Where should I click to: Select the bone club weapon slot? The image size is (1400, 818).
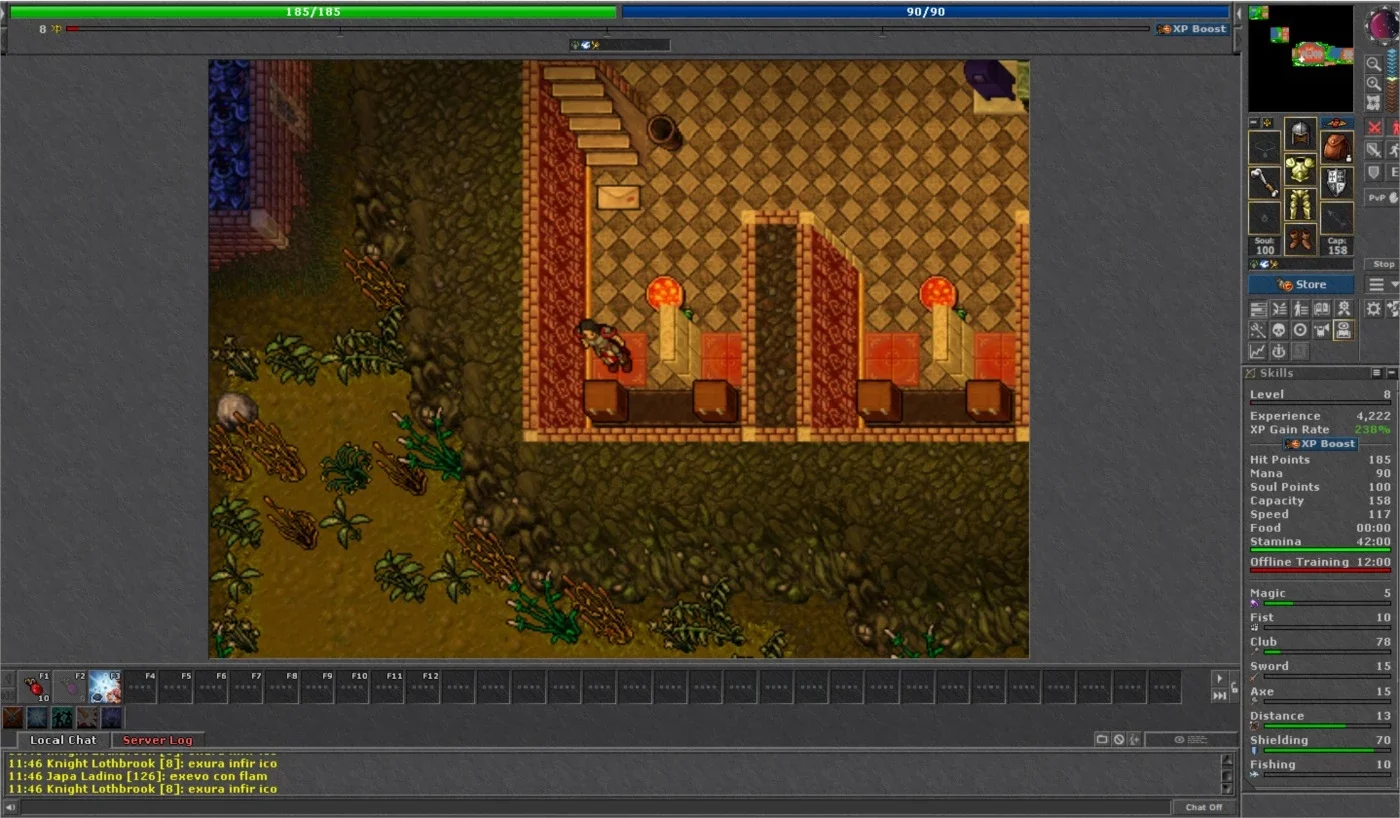coord(1264,183)
